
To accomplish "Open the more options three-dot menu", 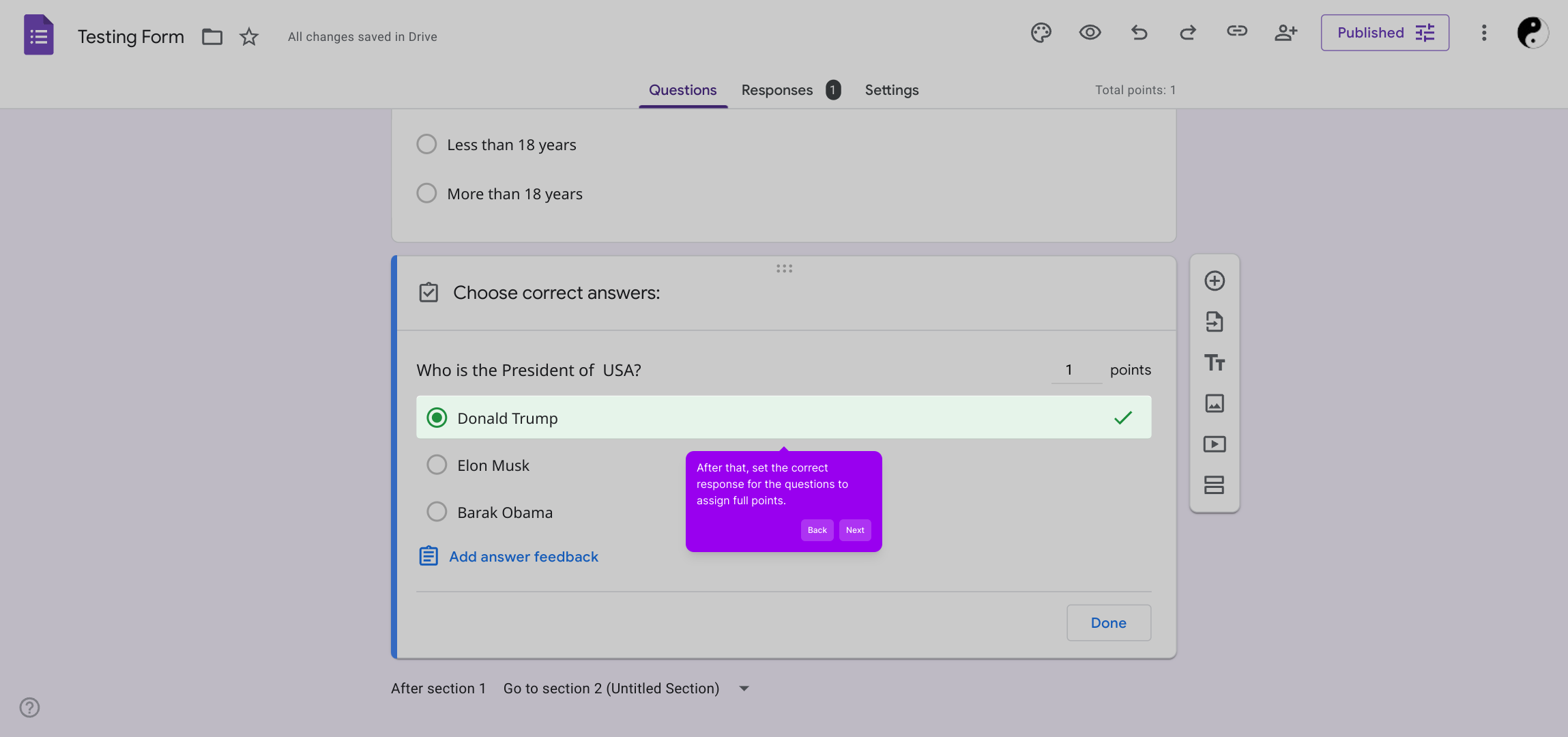I will click(x=1483, y=33).
